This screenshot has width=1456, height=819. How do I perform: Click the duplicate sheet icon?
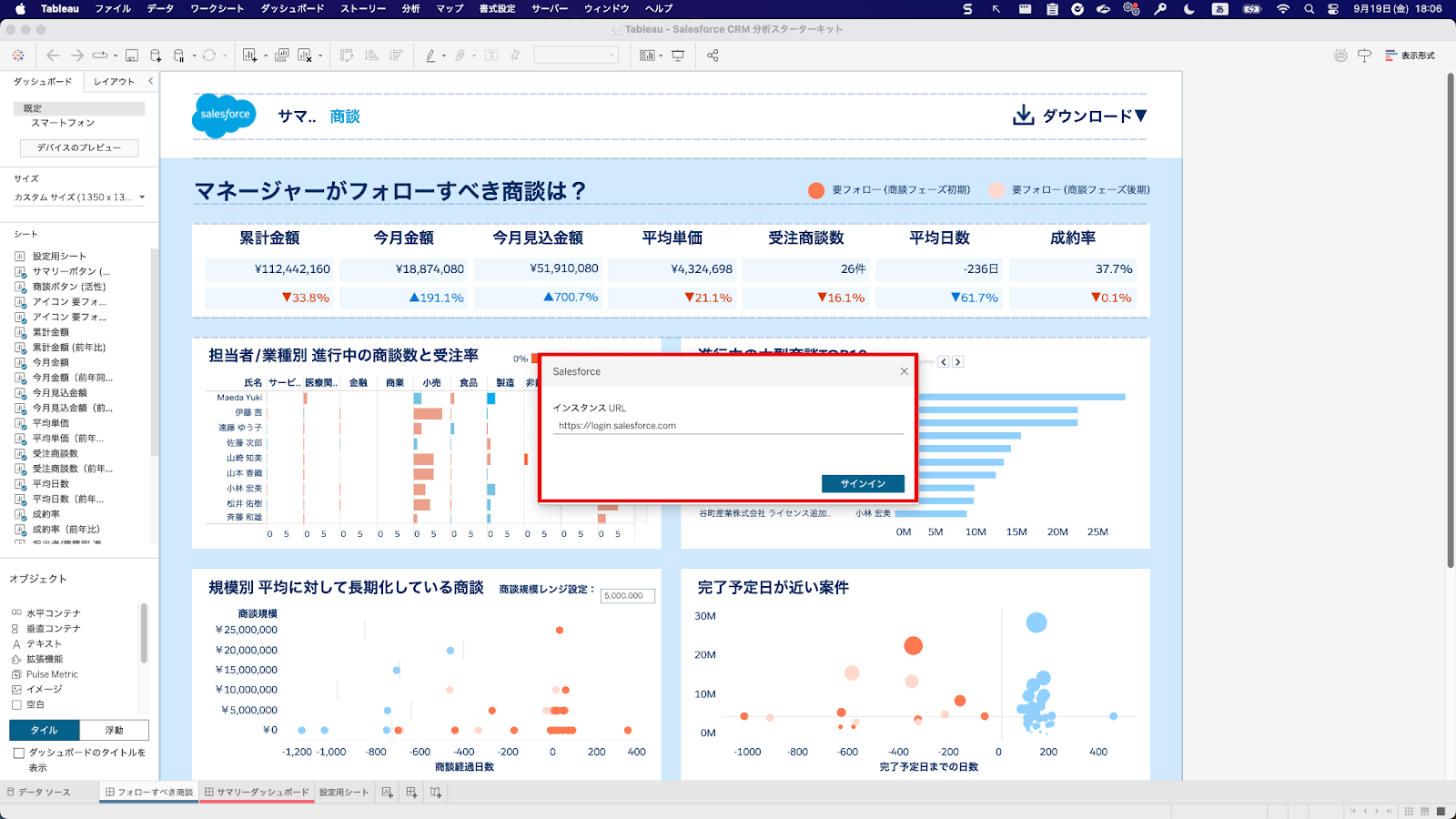pyautogui.click(x=282, y=56)
